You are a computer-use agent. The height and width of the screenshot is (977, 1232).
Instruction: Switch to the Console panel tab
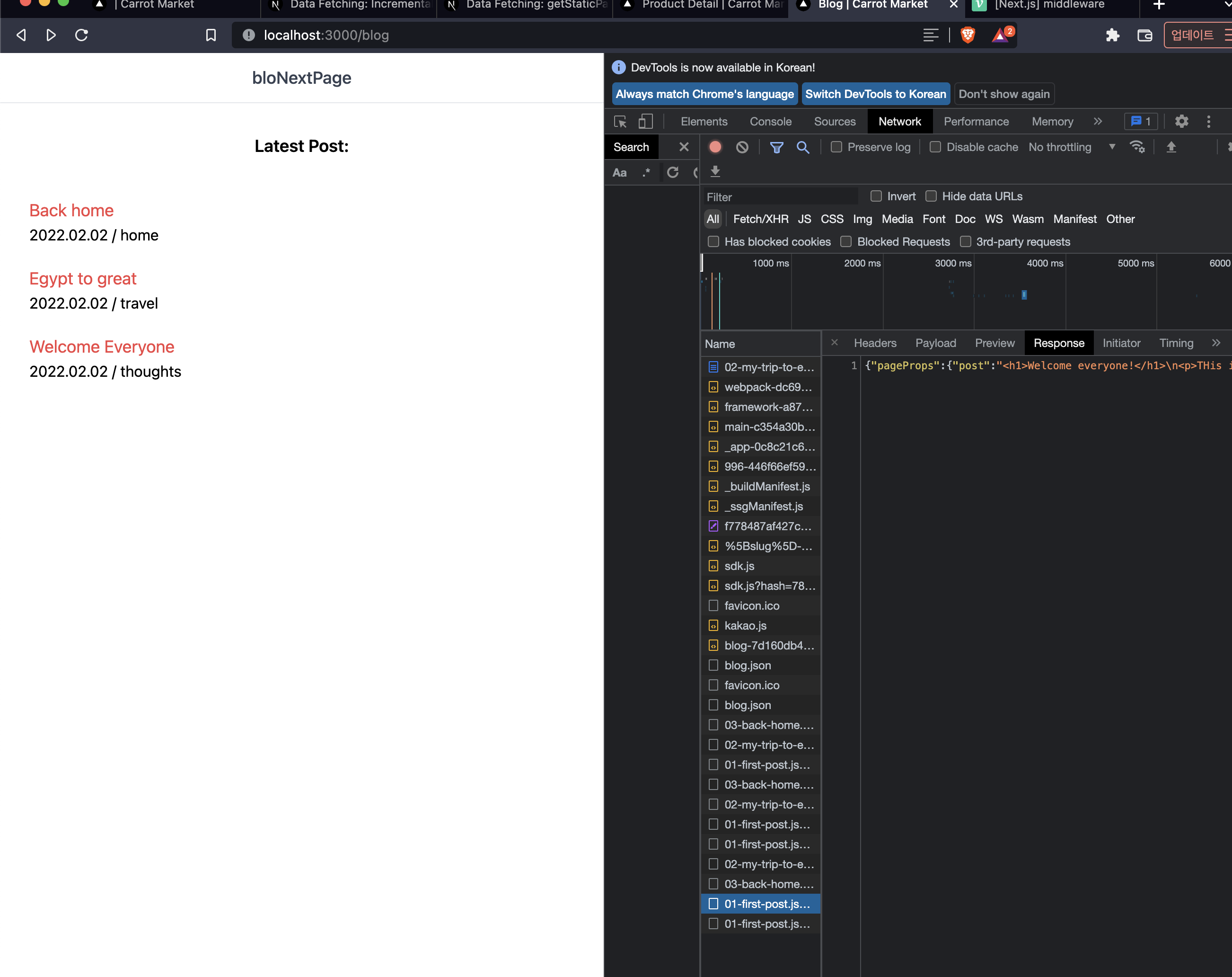click(770, 121)
